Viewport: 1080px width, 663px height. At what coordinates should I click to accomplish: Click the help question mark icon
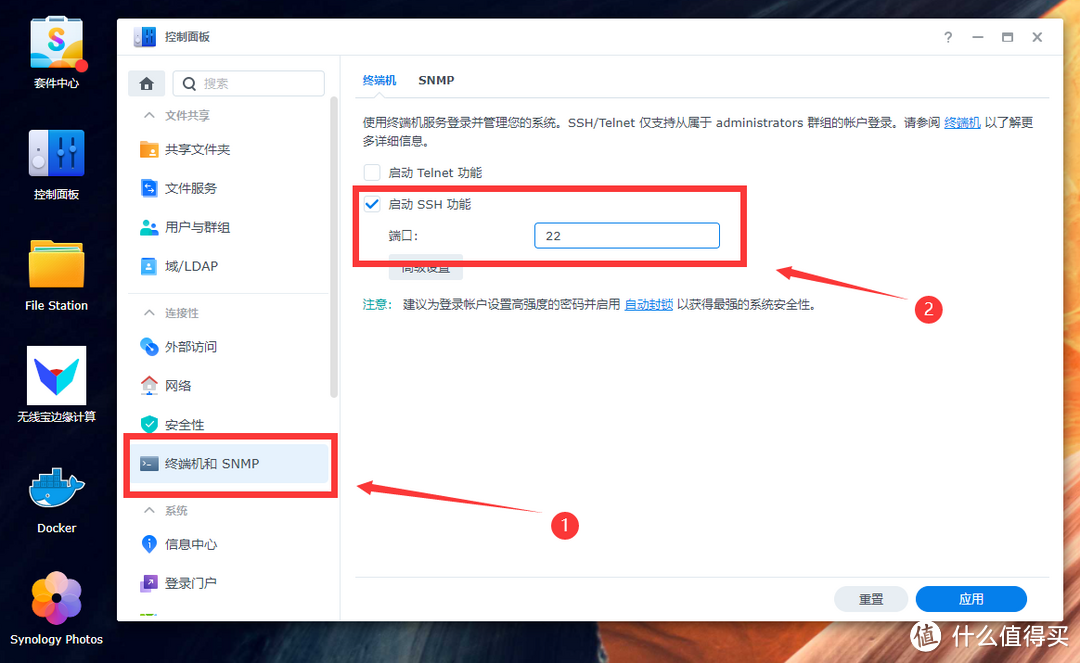coord(948,37)
